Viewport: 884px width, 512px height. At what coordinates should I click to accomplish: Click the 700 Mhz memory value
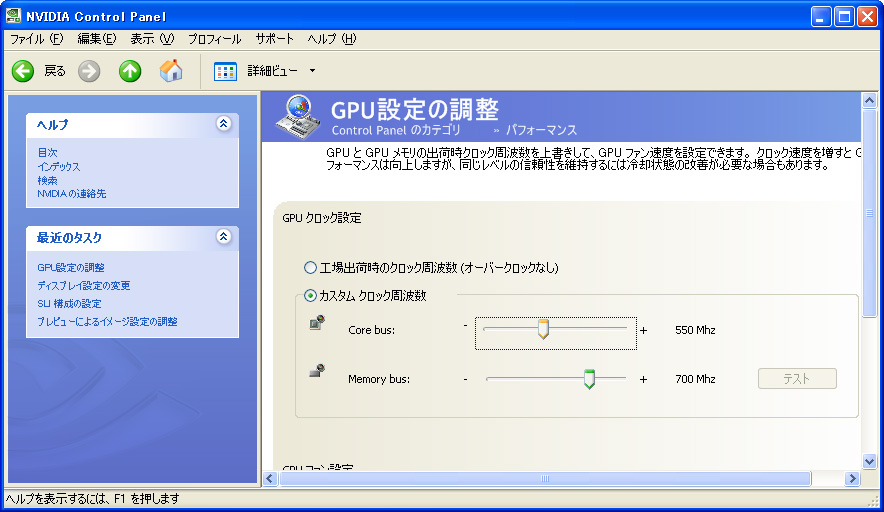695,379
